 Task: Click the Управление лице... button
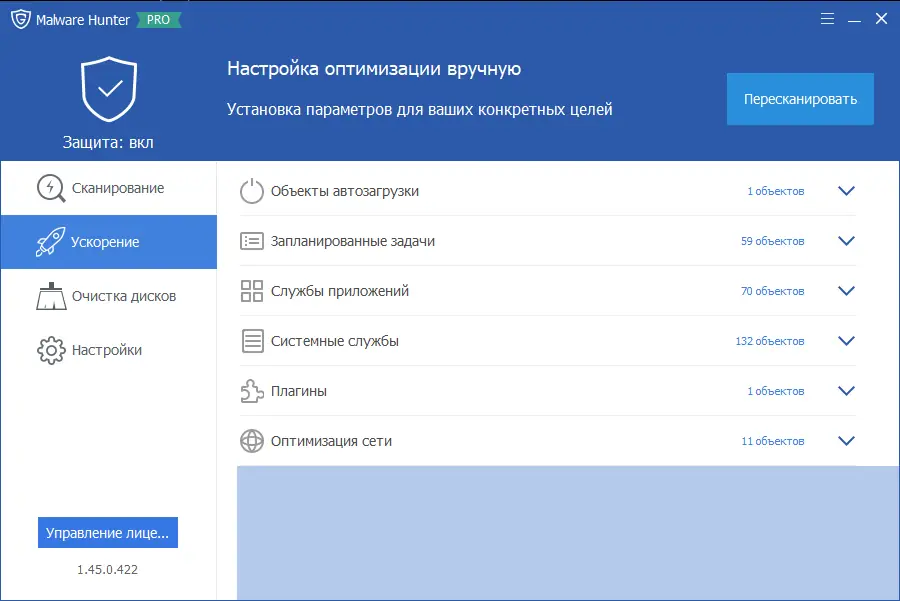107,532
